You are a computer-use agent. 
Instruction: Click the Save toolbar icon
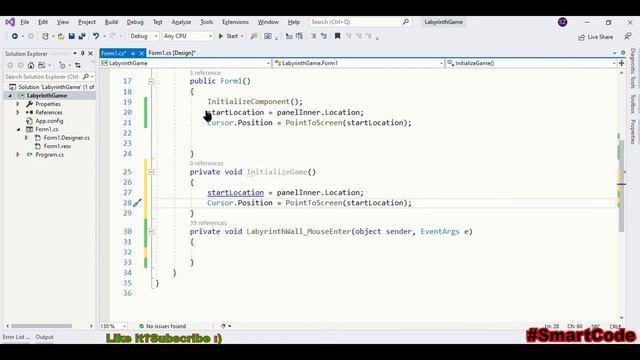coord(71,36)
